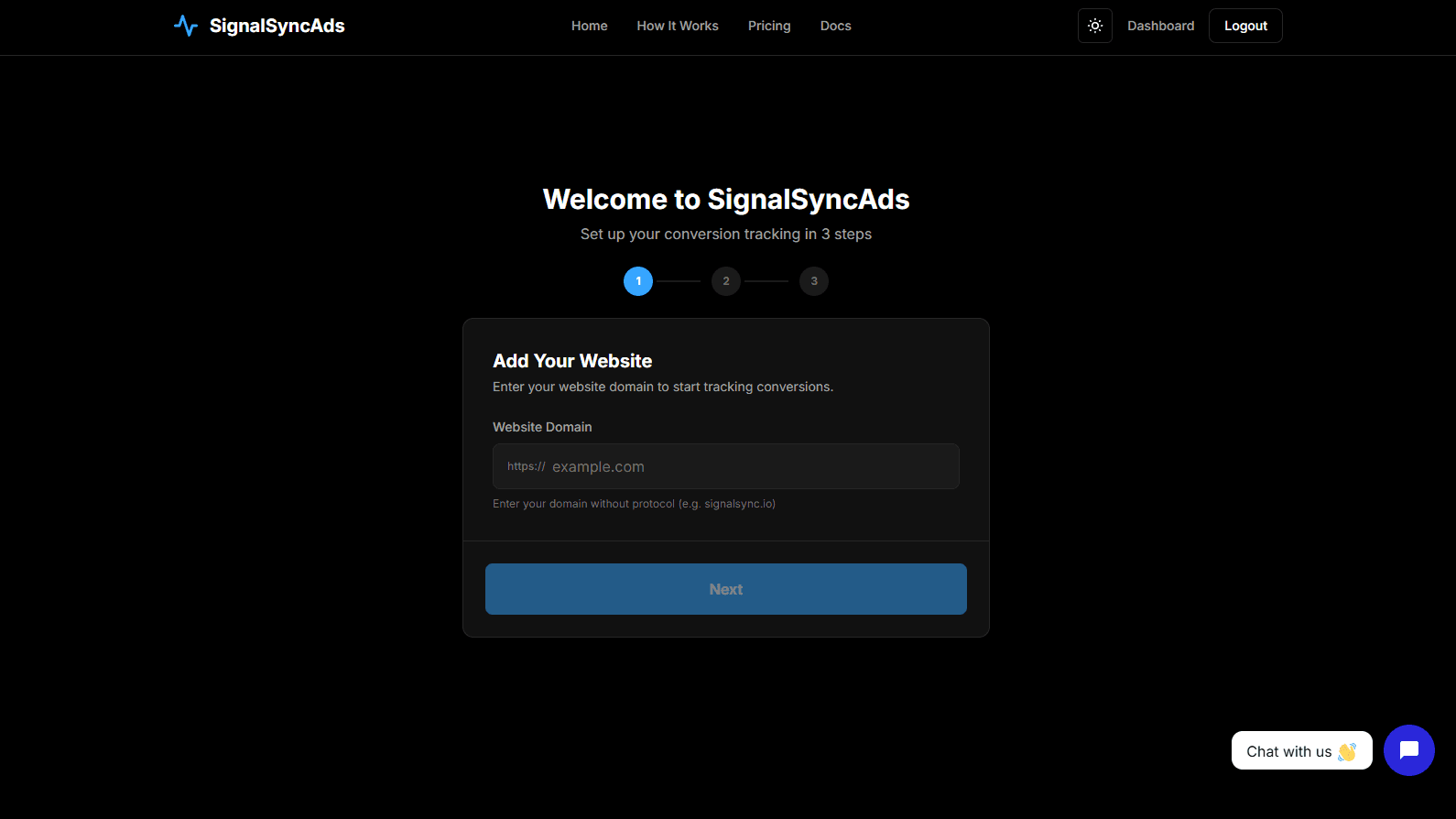Click the SignalSyncAds pulse logo icon

pyautogui.click(x=186, y=26)
